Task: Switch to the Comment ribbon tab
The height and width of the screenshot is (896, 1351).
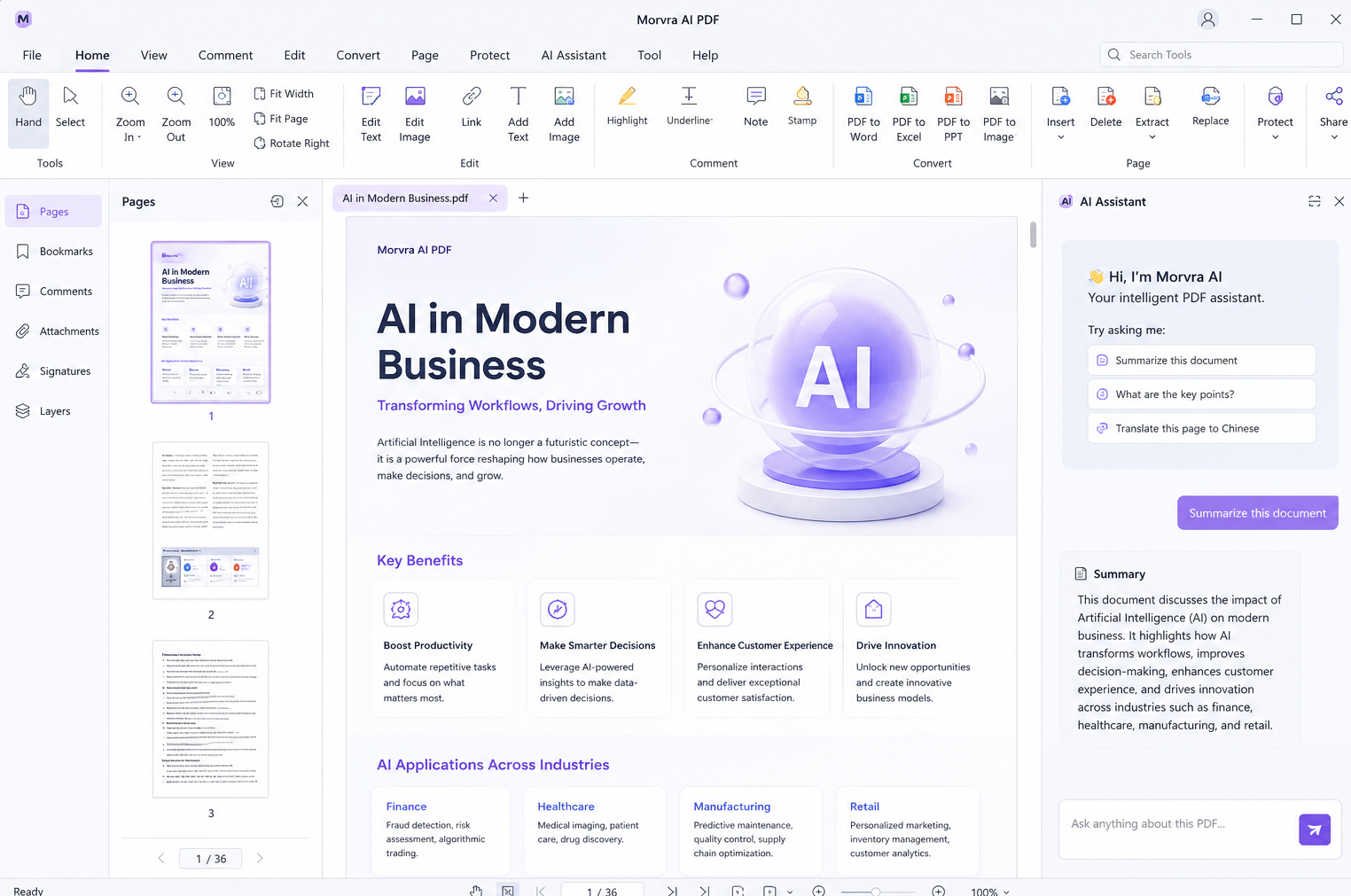Action: click(225, 55)
